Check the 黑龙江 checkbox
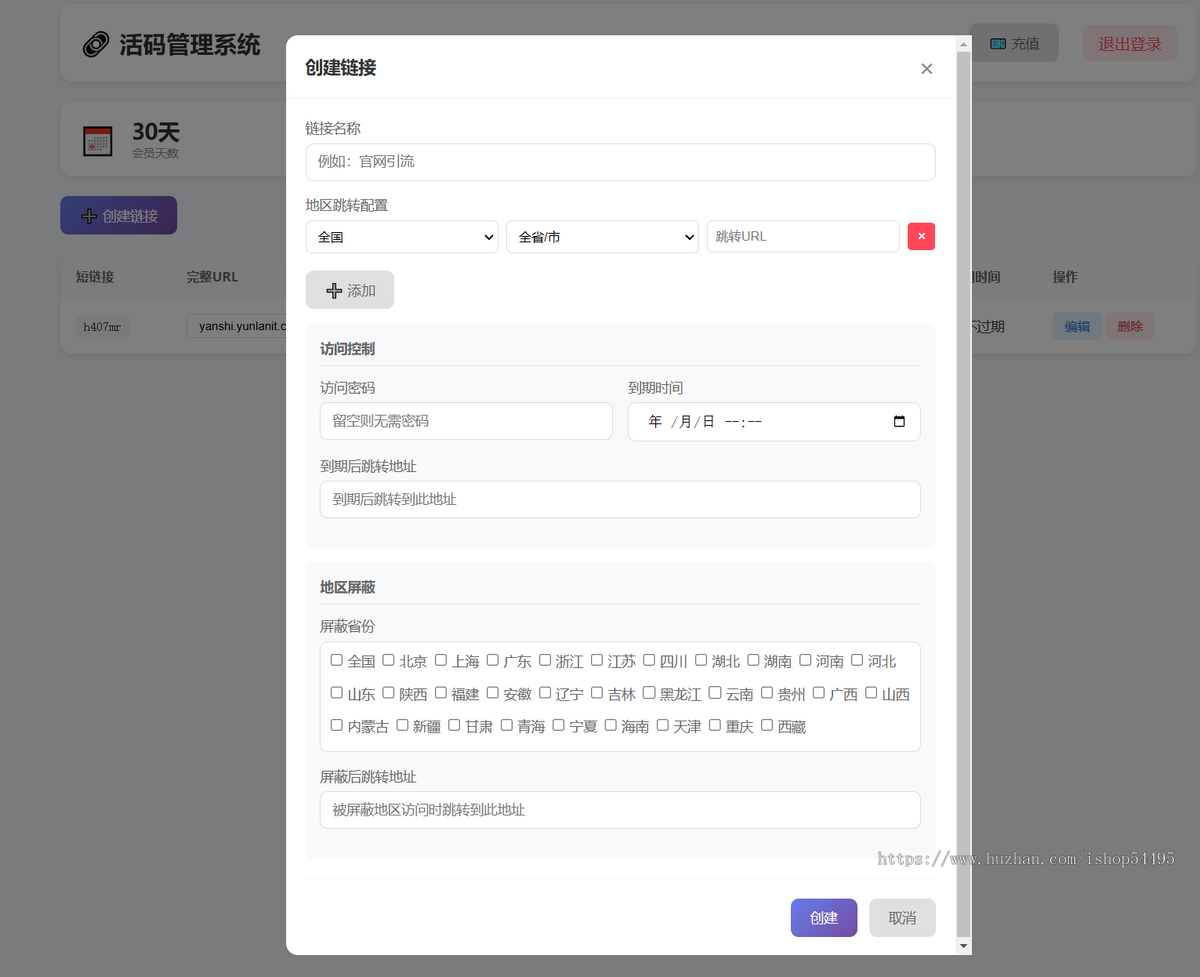 point(649,692)
